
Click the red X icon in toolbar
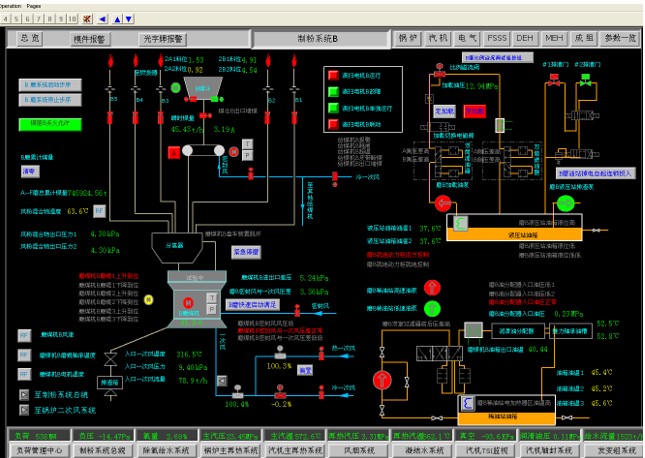pos(87,18)
